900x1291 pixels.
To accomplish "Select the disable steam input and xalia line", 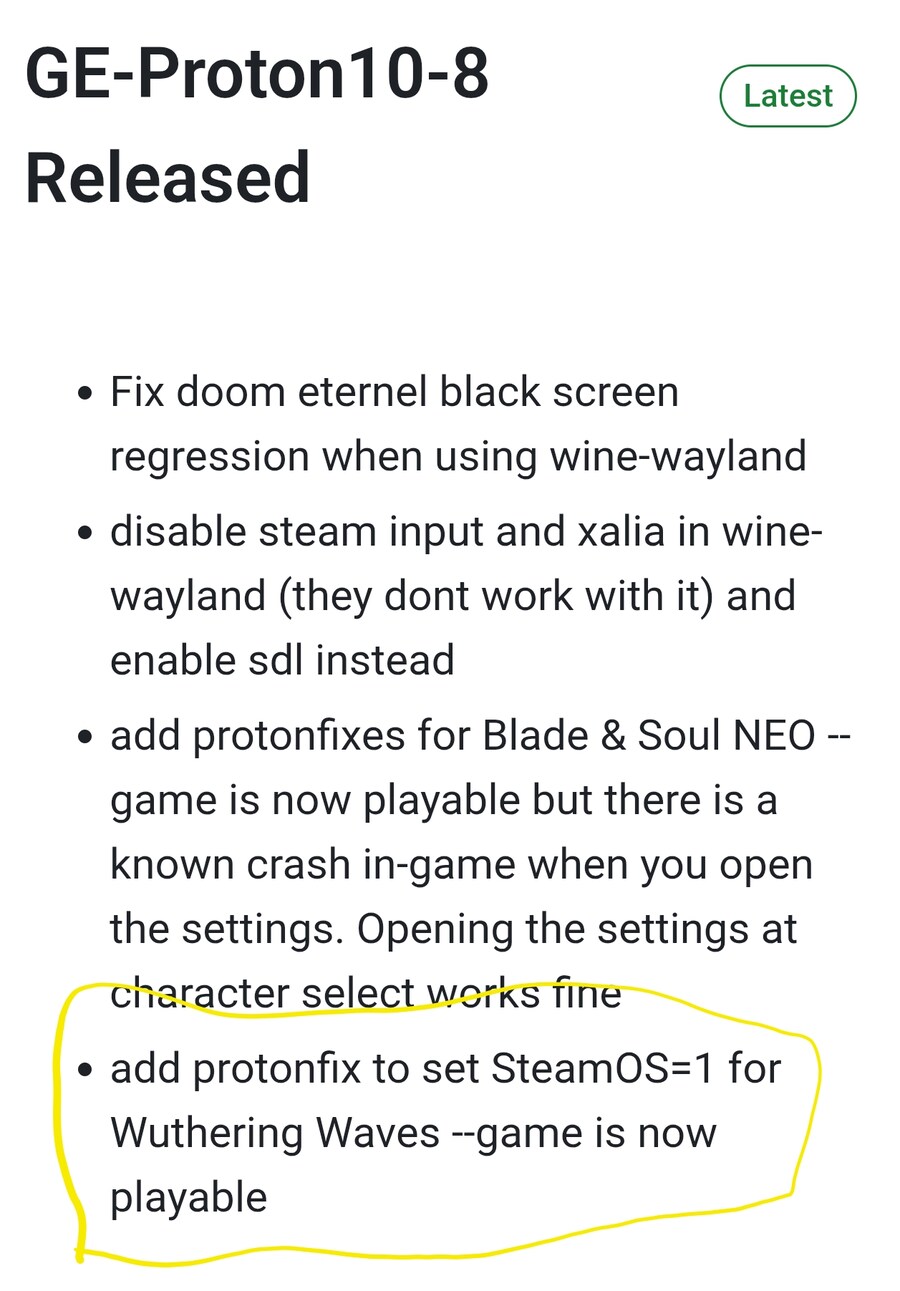I will tap(466, 531).
